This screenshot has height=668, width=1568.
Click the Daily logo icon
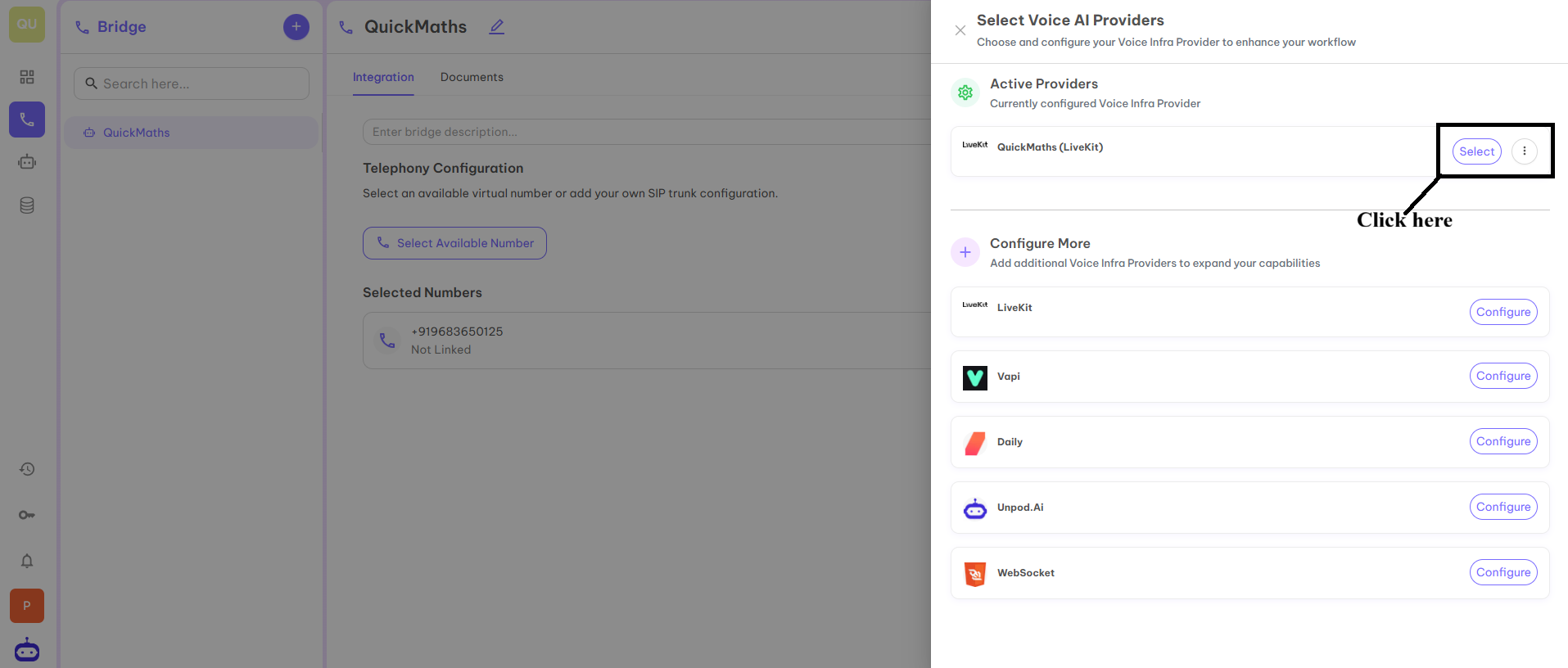975,443
